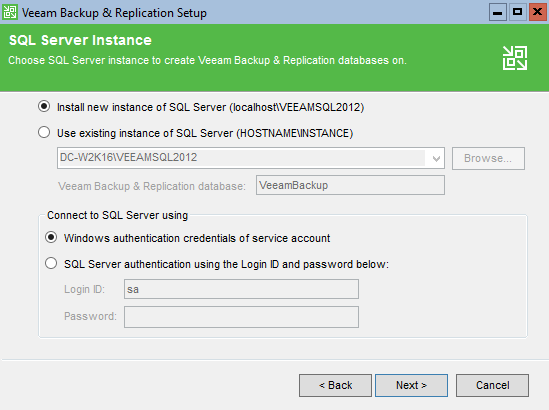Click the empty Password field
This screenshot has width=549, height=410.
241,317
